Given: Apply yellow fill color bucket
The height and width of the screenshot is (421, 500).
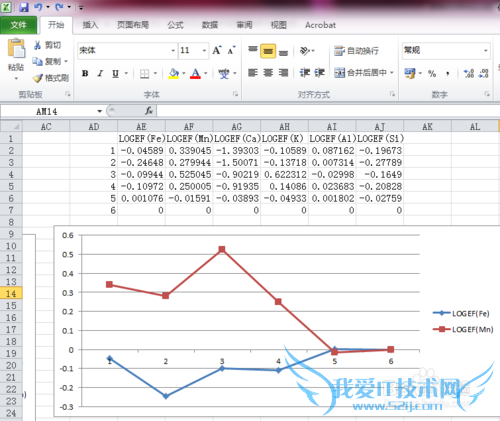Looking at the screenshot, I should 174,74.
